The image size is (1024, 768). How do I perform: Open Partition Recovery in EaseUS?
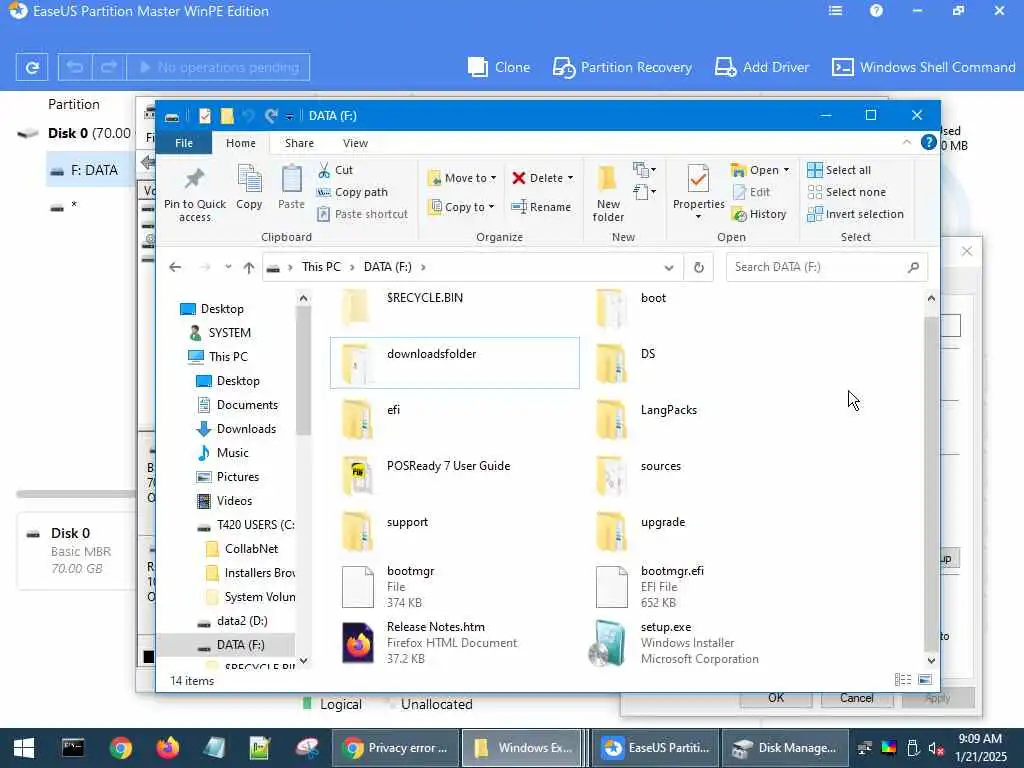point(622,67)
